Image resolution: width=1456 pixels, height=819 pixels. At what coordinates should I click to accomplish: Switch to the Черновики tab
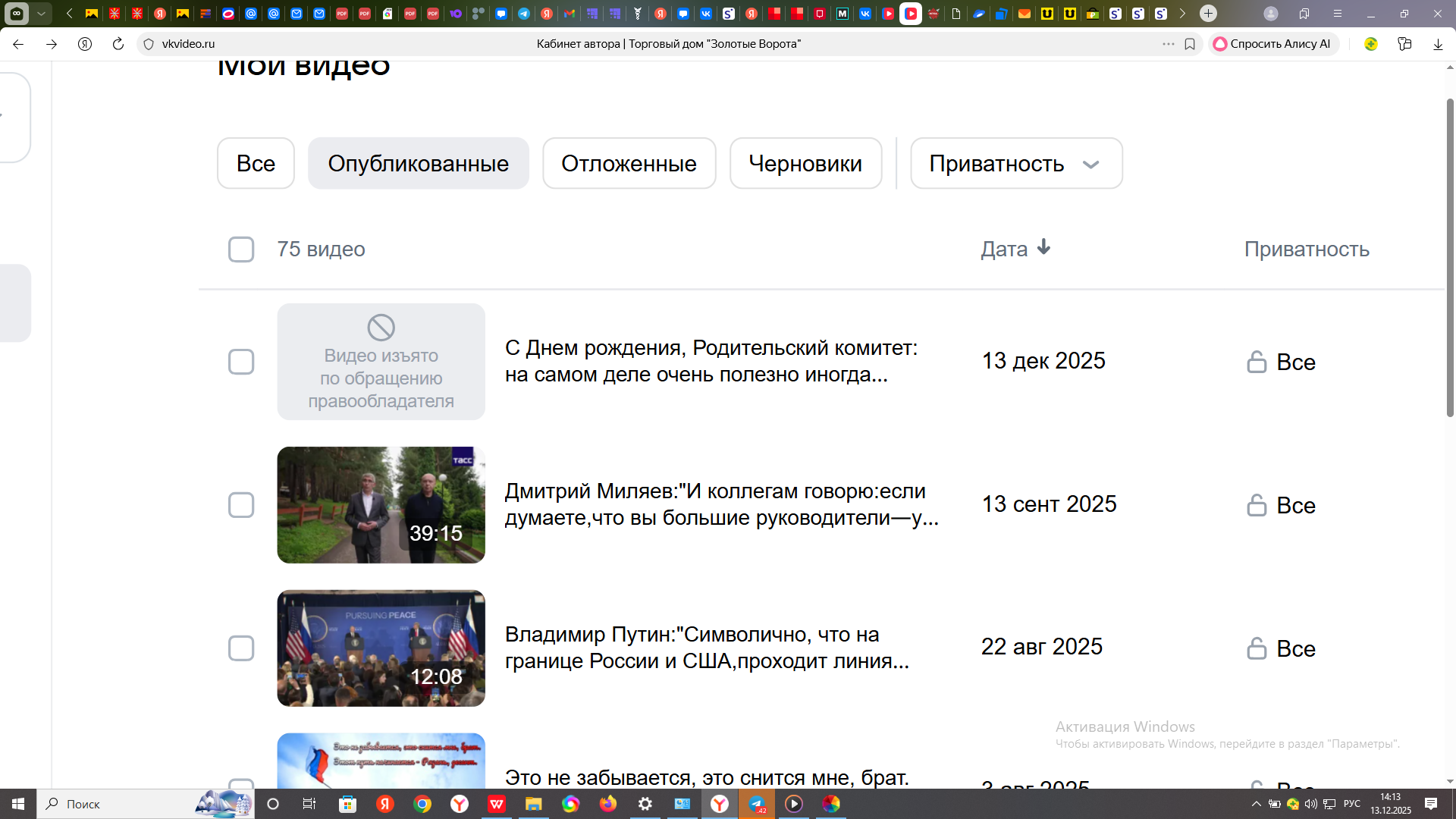(805, 164)
